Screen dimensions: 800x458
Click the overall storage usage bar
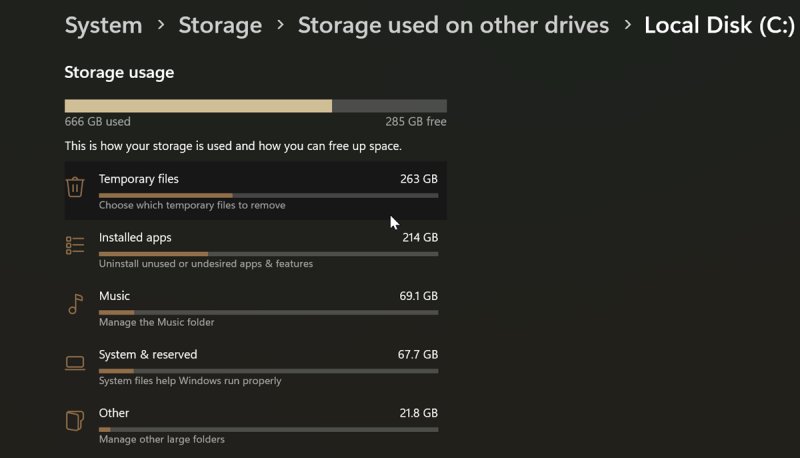pyautogui.click(x=255, y=106)
